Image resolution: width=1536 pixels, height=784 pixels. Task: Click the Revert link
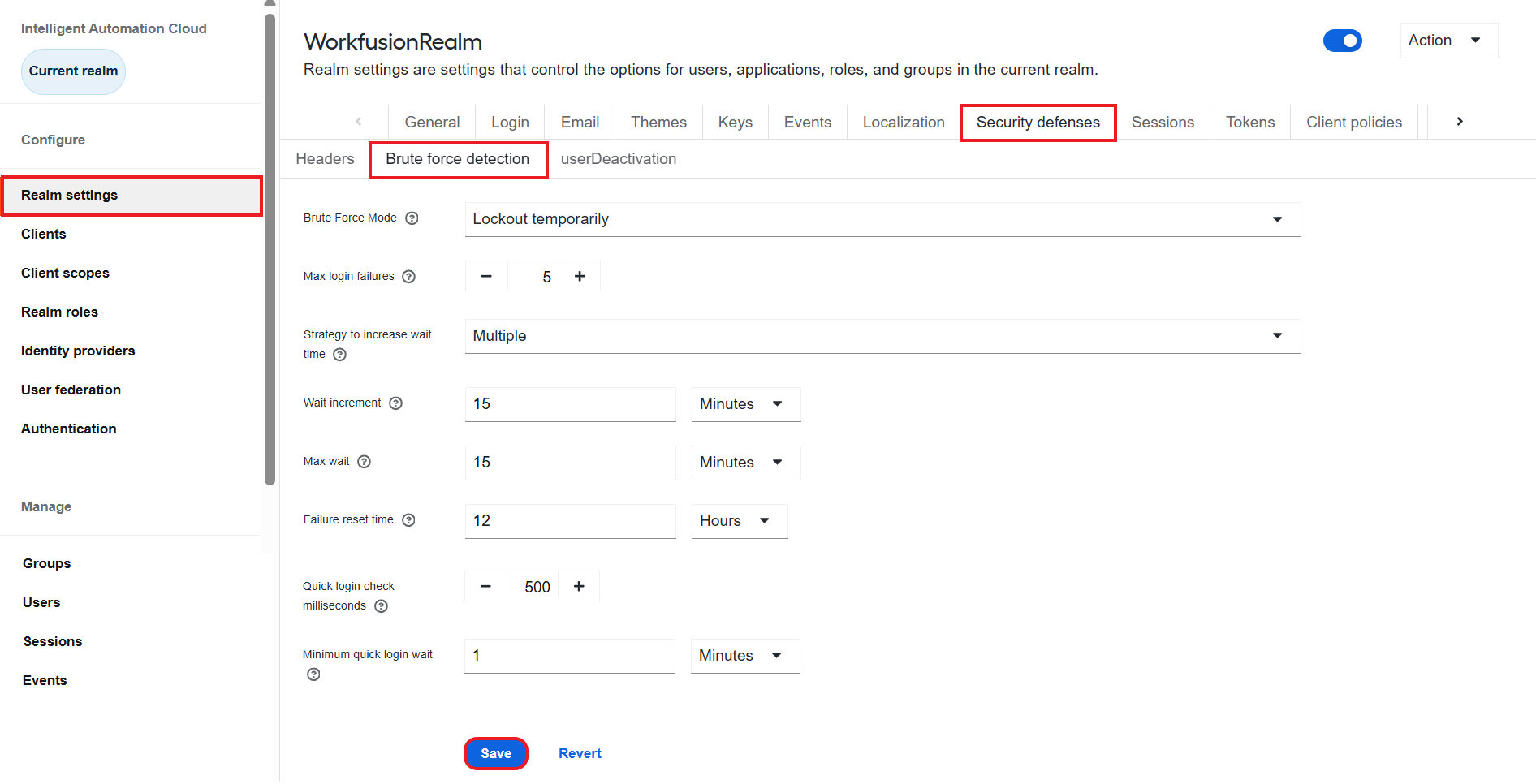click(580, 753)
